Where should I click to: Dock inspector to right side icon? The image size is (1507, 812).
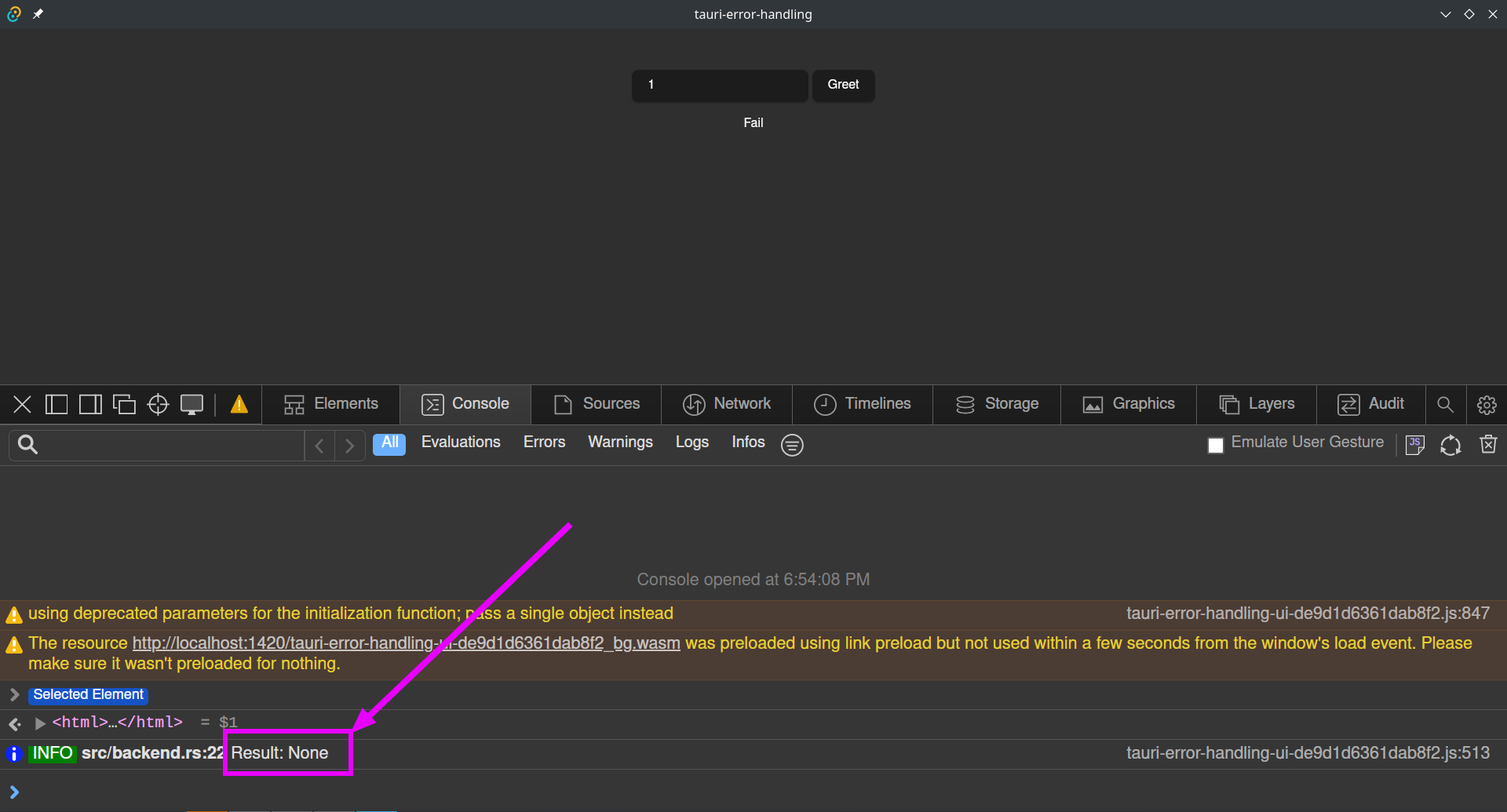(x=90, y=405)
